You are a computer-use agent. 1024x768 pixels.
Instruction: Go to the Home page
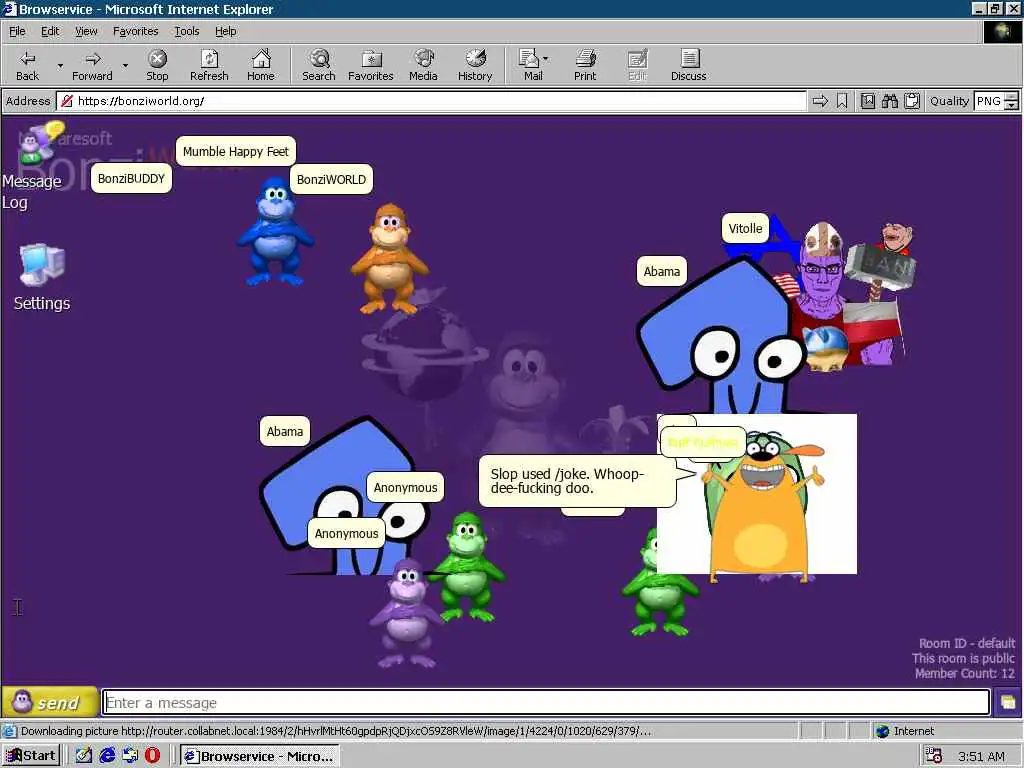pos(261,65)
